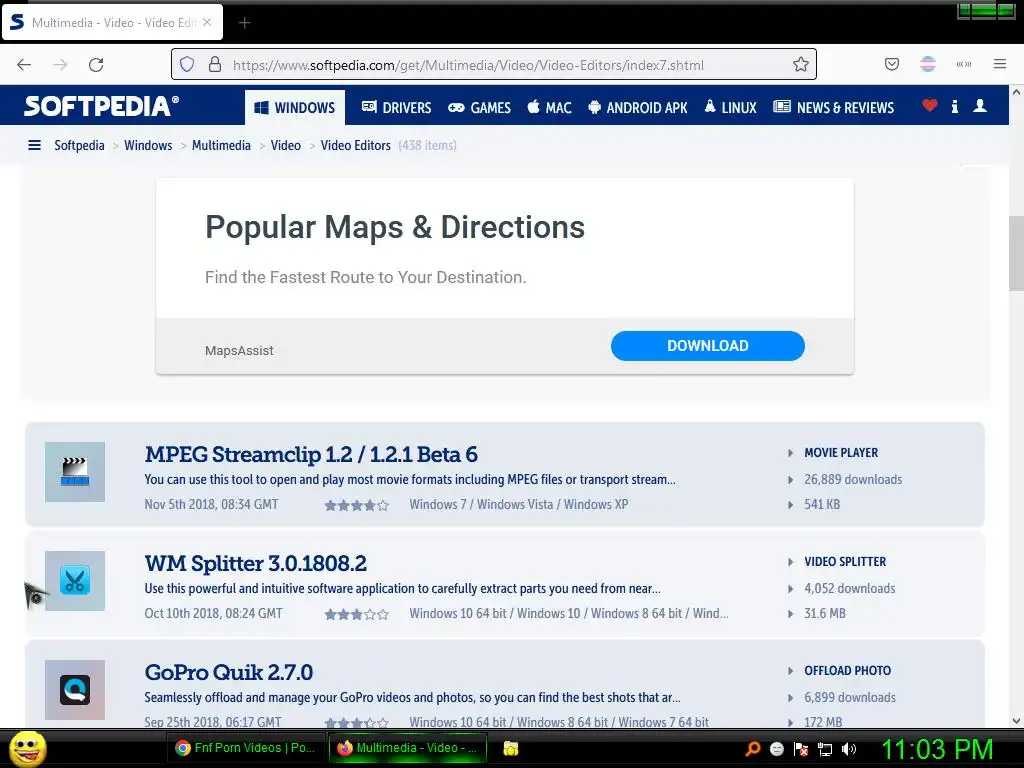Open tracking protection shield icon in address bar
This screenshot has height=768, width=1024.
[x=187, y=64]
